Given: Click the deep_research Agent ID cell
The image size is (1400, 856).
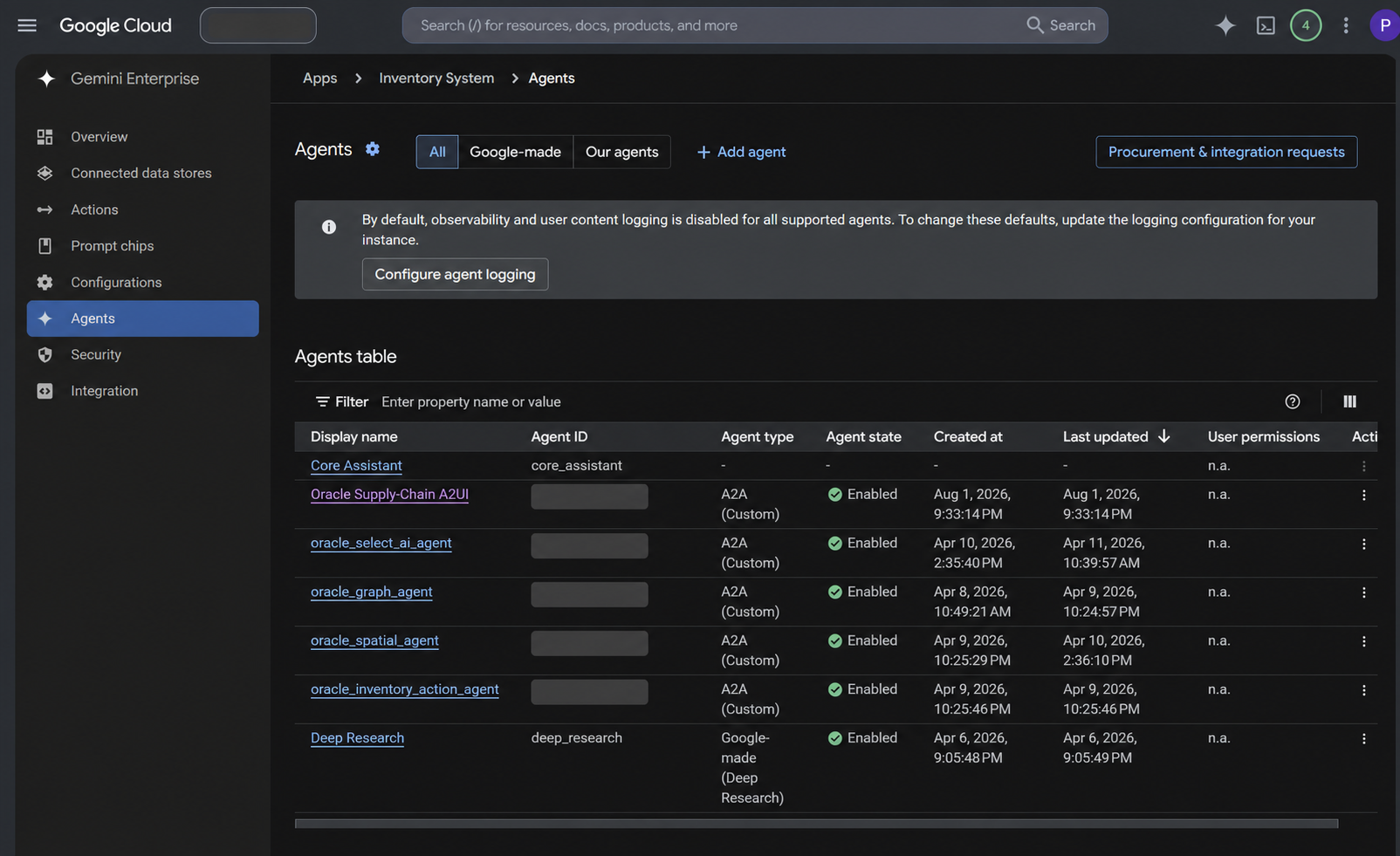Looking at the screenshot, I should coord(576,738).
